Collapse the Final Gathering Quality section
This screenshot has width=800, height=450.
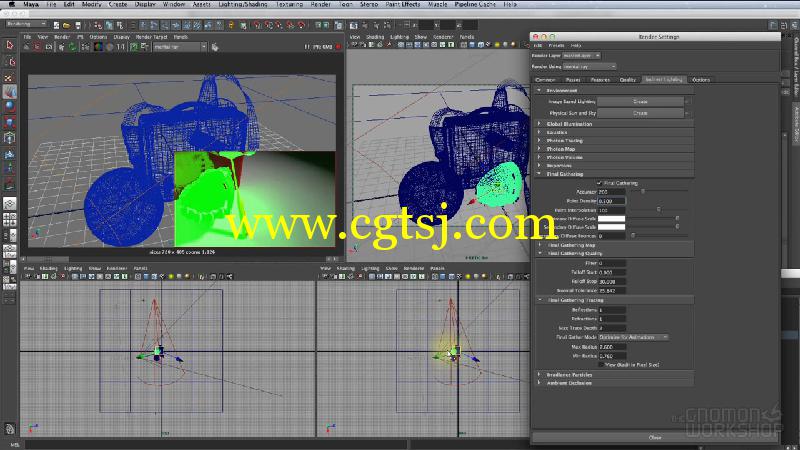tap(540, 253)
